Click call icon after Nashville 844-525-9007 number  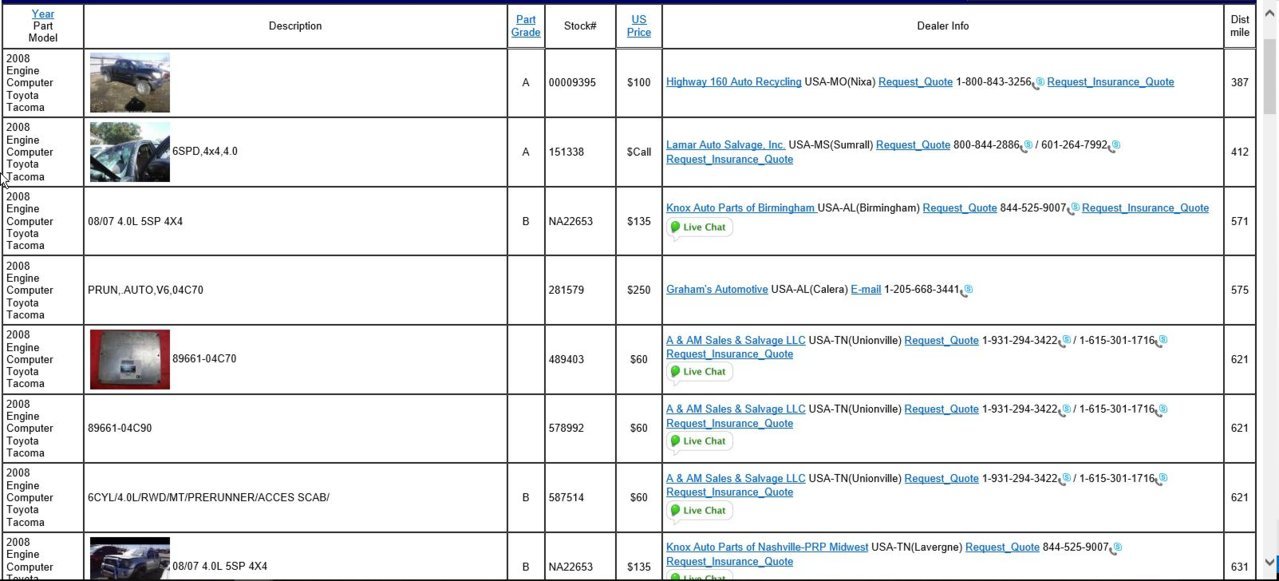[x=1116, y=548]
